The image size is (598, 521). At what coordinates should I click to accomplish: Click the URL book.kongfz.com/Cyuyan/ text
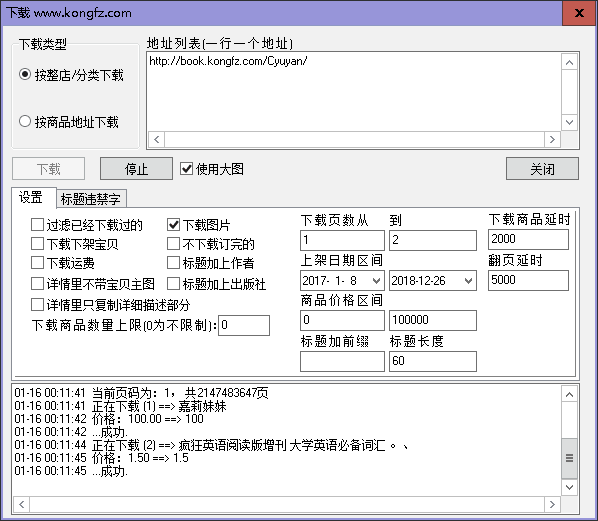228,61
